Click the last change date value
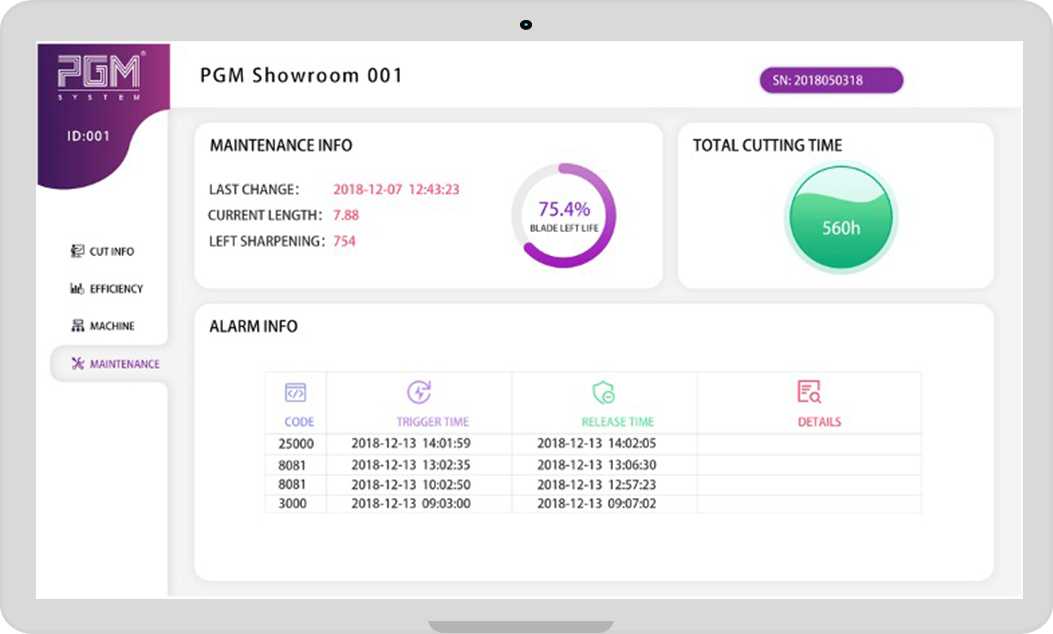The height and width of the screenshot is (634, 1053). 396,189
